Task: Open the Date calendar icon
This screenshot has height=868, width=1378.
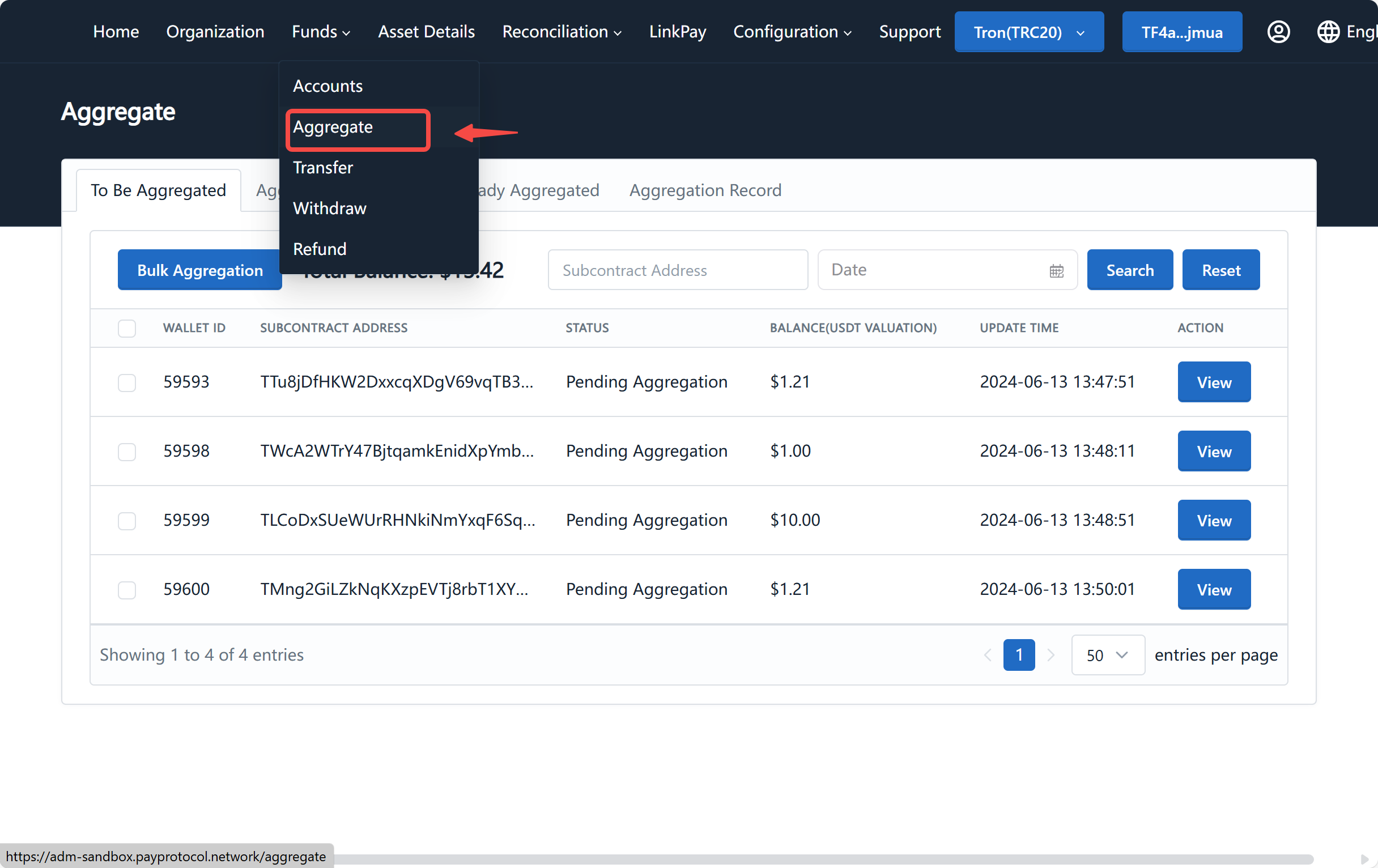Action: pyautogui.click(x=1056, y=270)
